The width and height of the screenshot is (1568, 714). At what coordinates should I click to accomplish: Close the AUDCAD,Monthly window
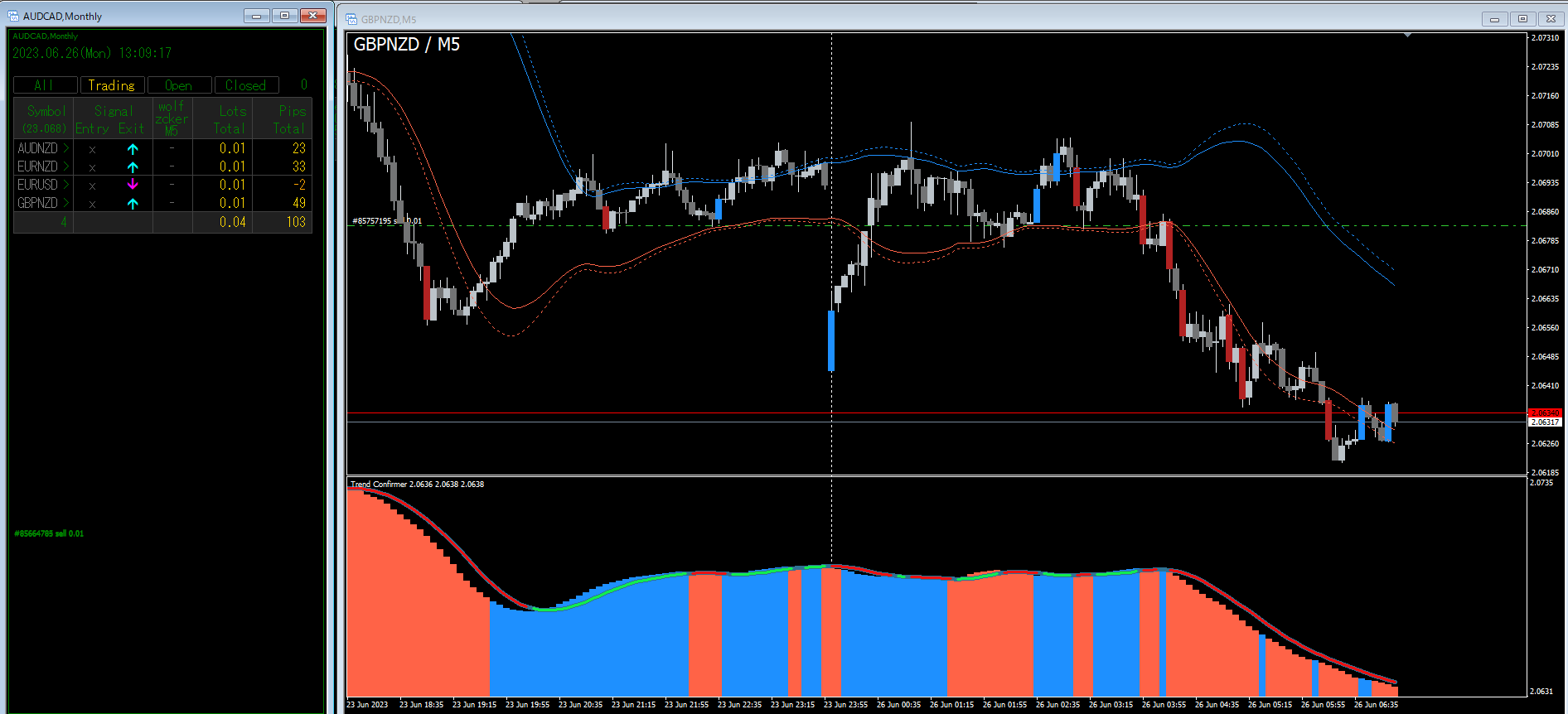point(313,16)
